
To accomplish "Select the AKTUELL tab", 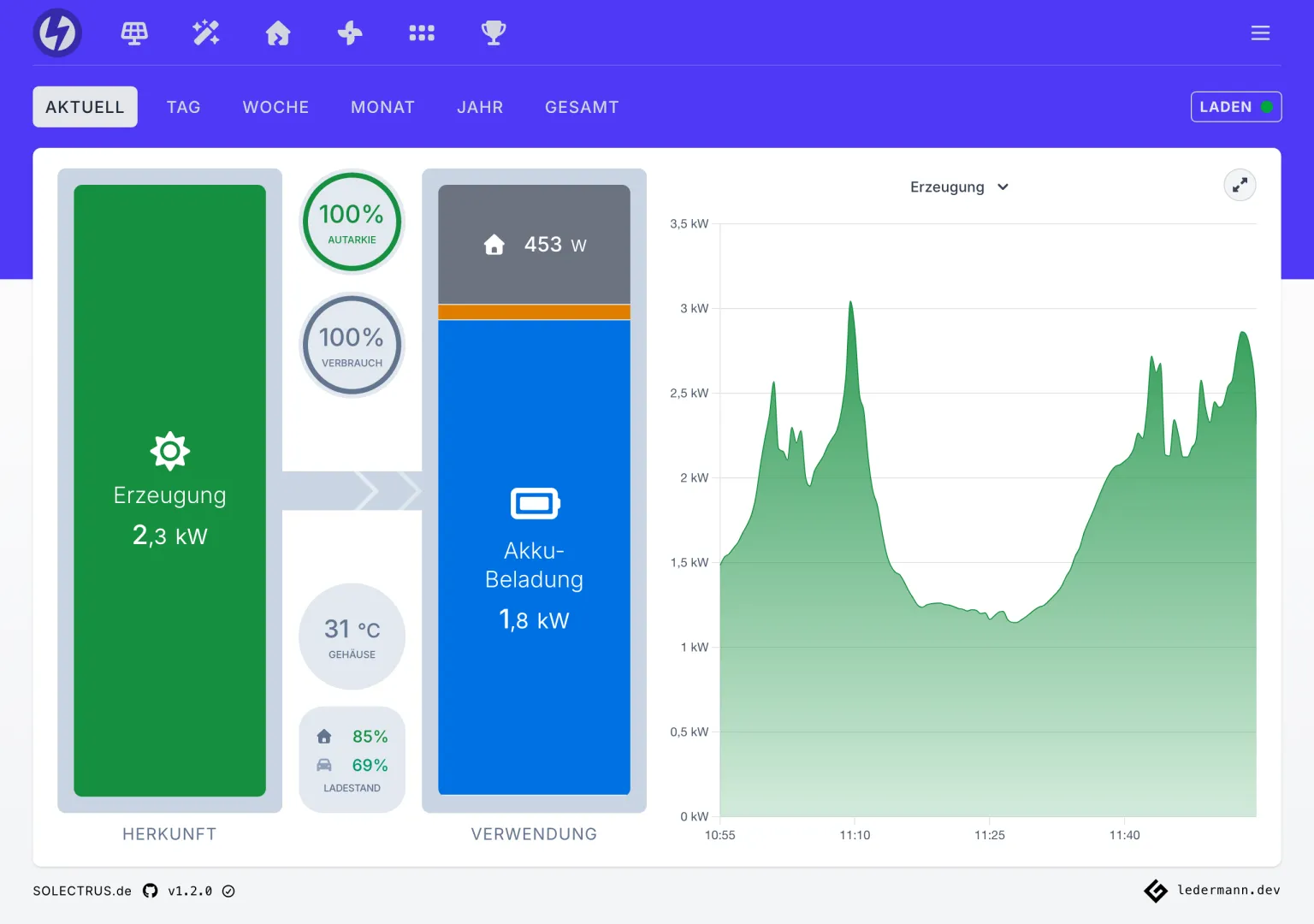I will click(85, 107).
